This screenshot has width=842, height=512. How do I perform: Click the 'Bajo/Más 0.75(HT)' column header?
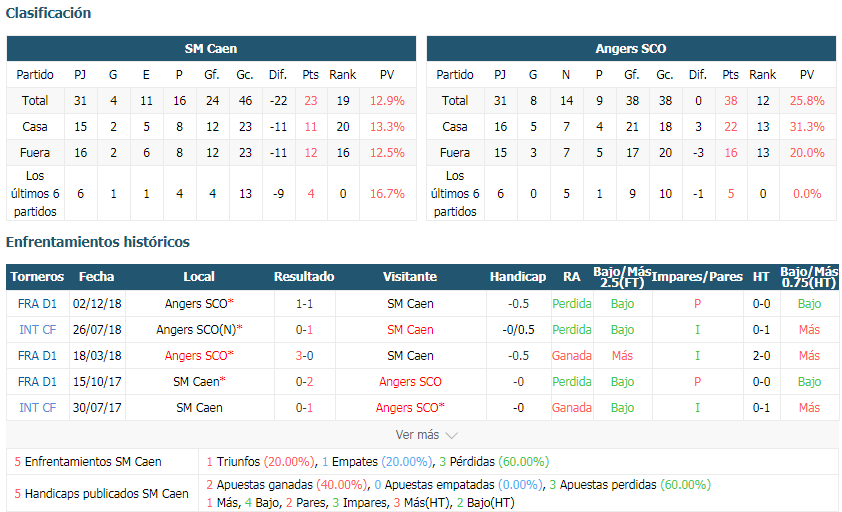pyautogui.click(x=809, y=277)
